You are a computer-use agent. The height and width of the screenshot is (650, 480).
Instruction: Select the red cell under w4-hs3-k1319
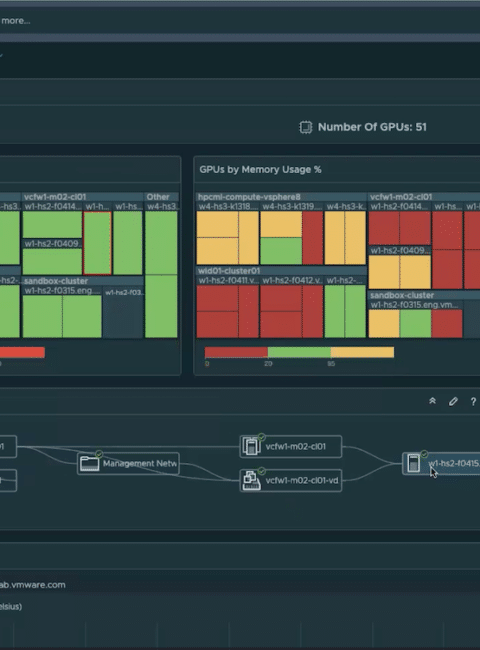click(313, 238)
